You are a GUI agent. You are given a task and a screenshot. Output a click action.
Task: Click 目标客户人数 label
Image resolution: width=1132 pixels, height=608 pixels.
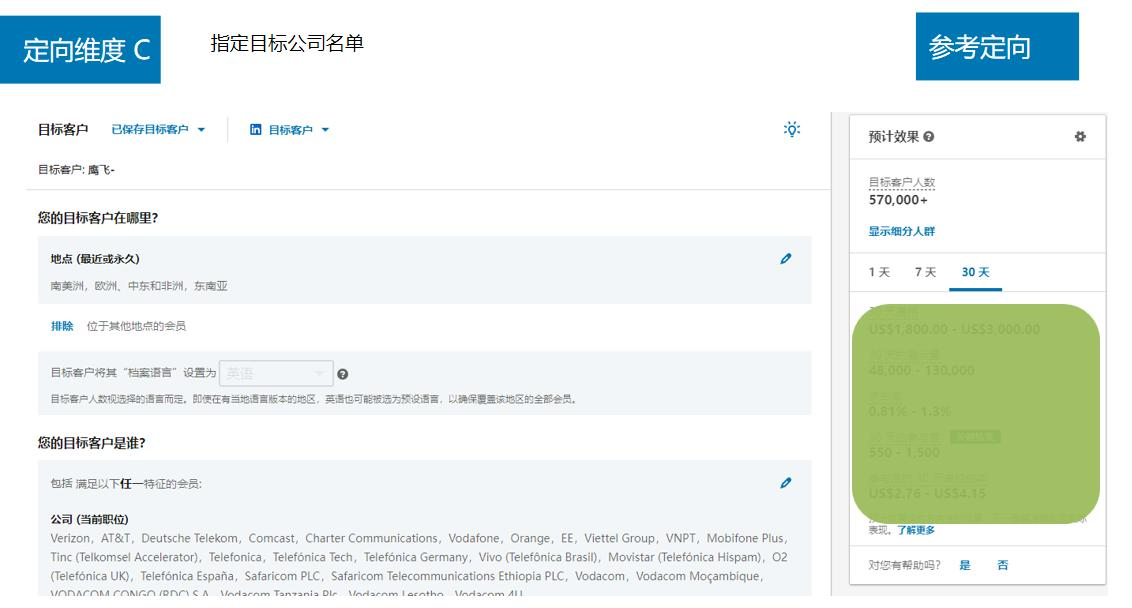902,183
